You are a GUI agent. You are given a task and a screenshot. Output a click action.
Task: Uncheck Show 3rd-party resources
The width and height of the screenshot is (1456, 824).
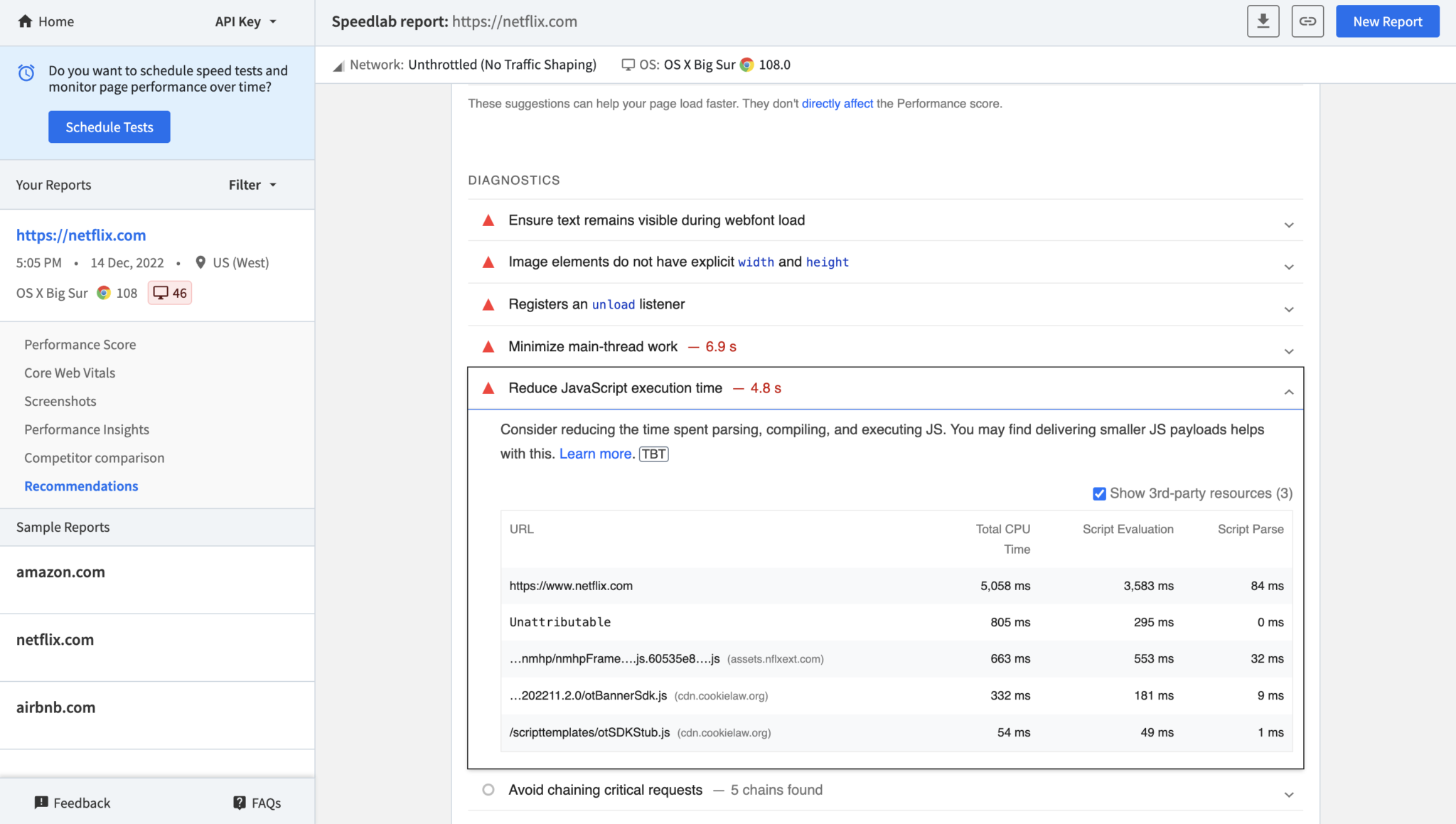[x=1100, y=493]
